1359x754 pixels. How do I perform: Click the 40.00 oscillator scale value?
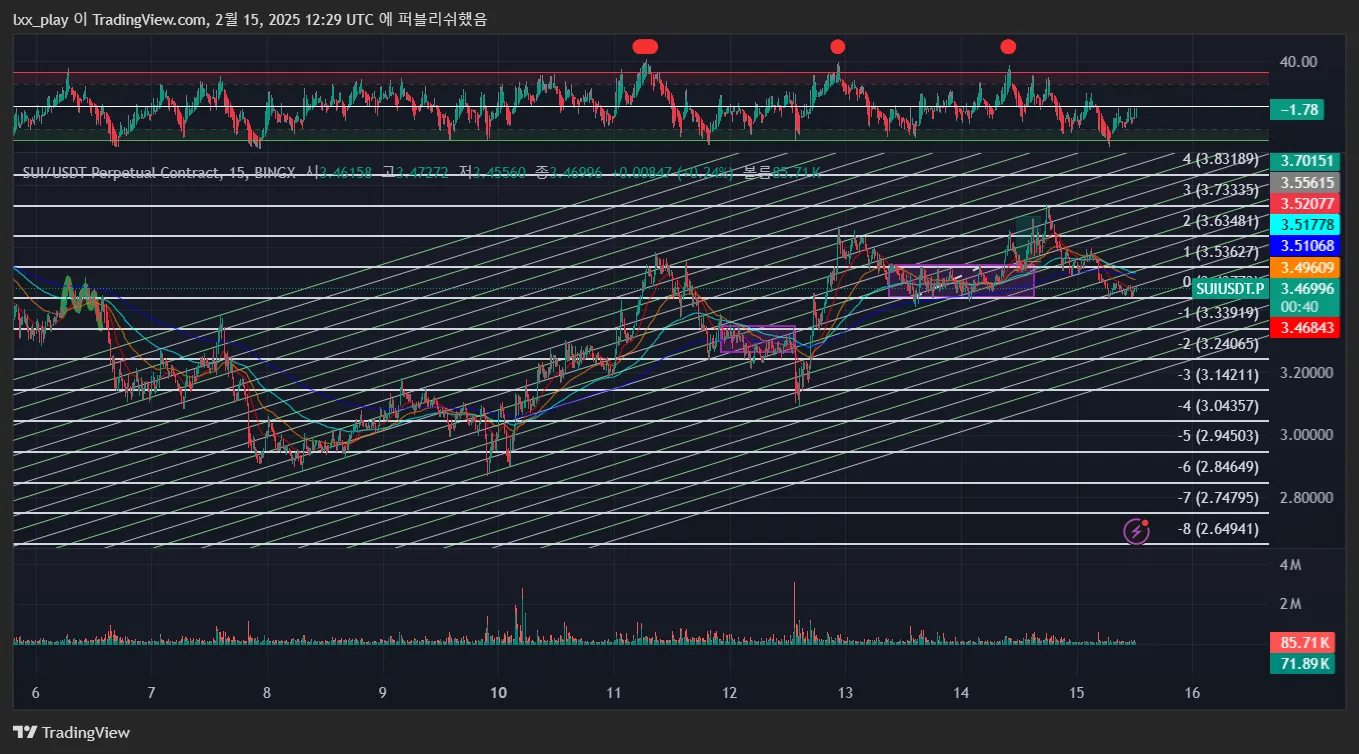click(x=1298, y=62)
